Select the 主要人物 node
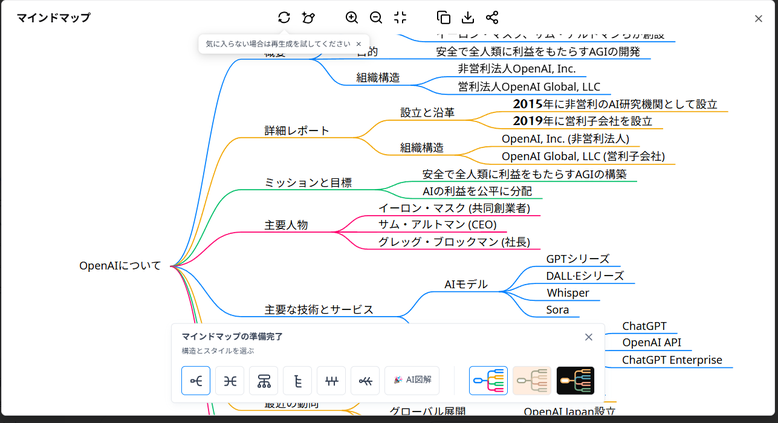 point(286,225)
